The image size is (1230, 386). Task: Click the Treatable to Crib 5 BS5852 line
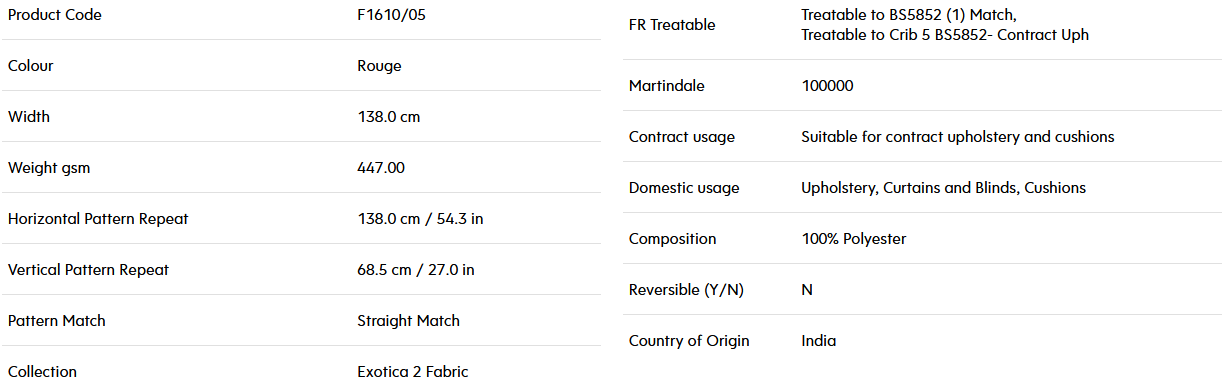point(945,35)
